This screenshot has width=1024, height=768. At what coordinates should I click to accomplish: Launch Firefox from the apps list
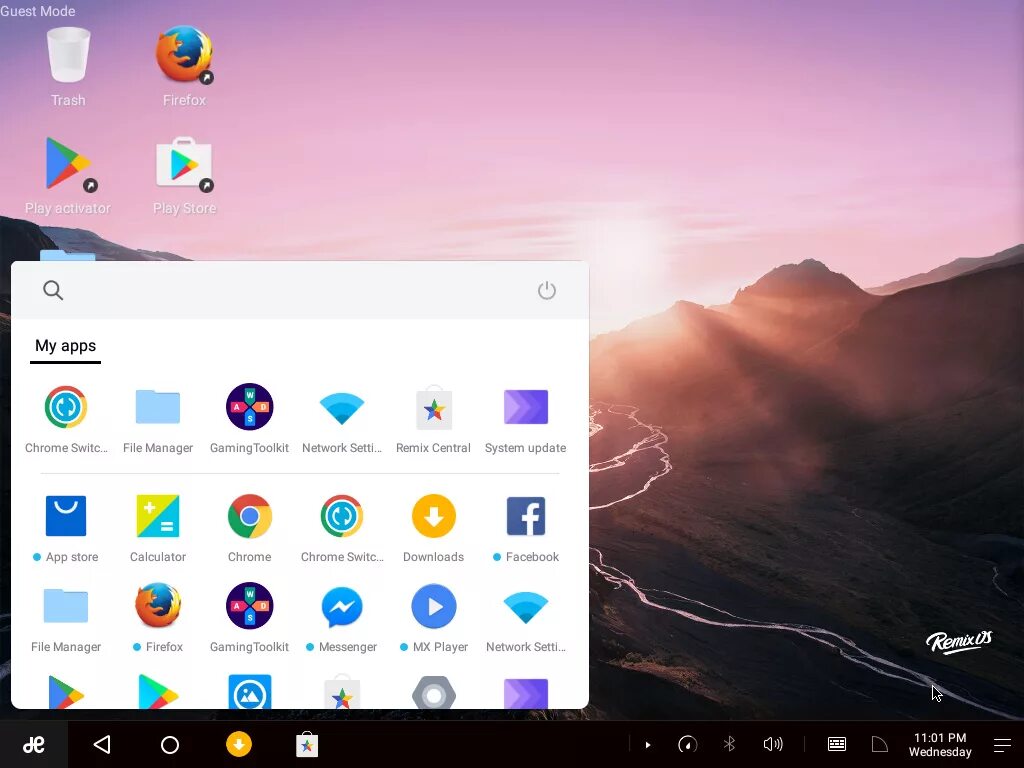click(158, 618)
